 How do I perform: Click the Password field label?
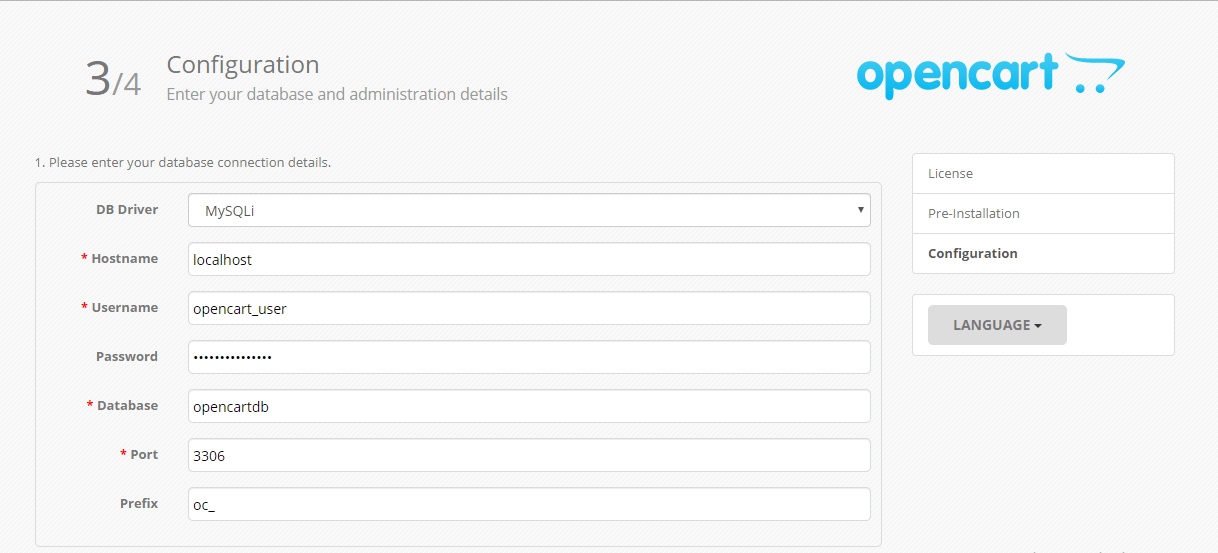[127, 356]
